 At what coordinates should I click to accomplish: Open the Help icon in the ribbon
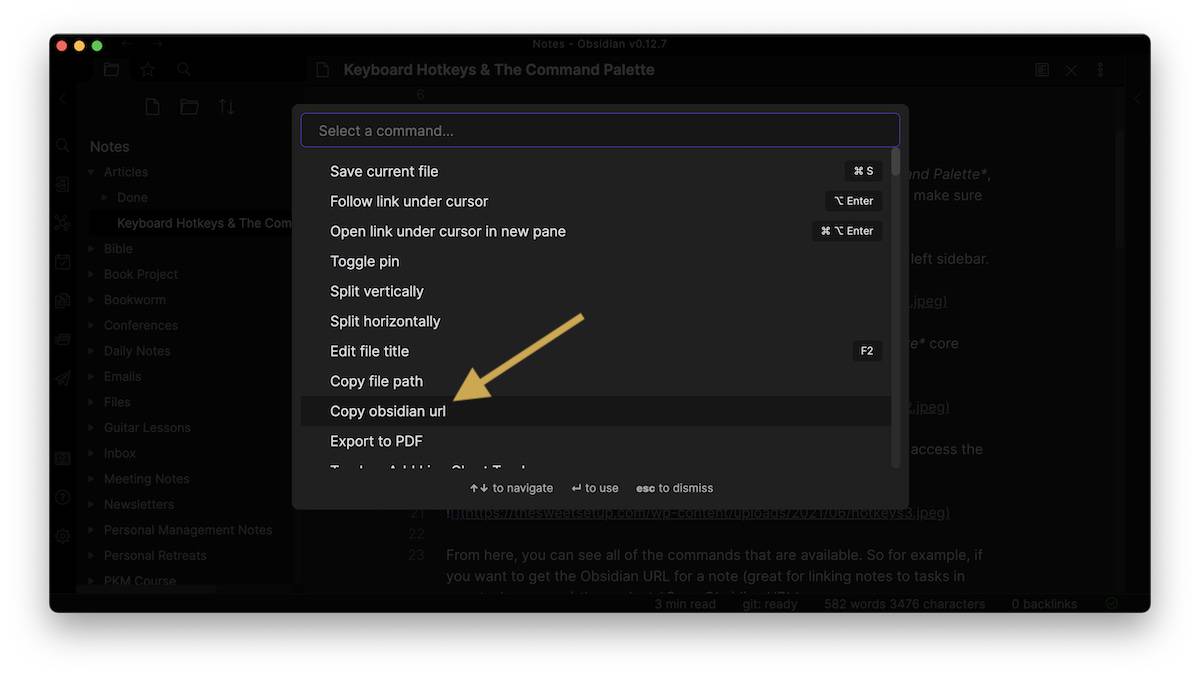pyautogui.click(x=63, y=497)
